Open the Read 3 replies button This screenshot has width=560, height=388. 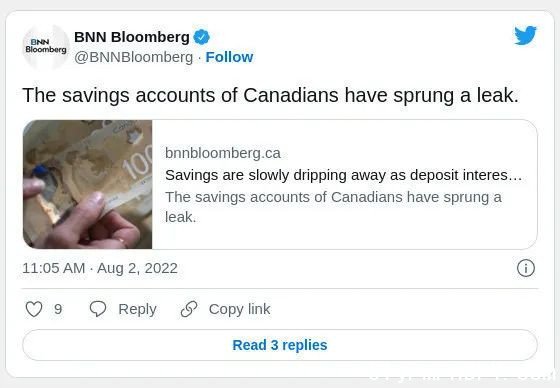(x=280, y=345)
